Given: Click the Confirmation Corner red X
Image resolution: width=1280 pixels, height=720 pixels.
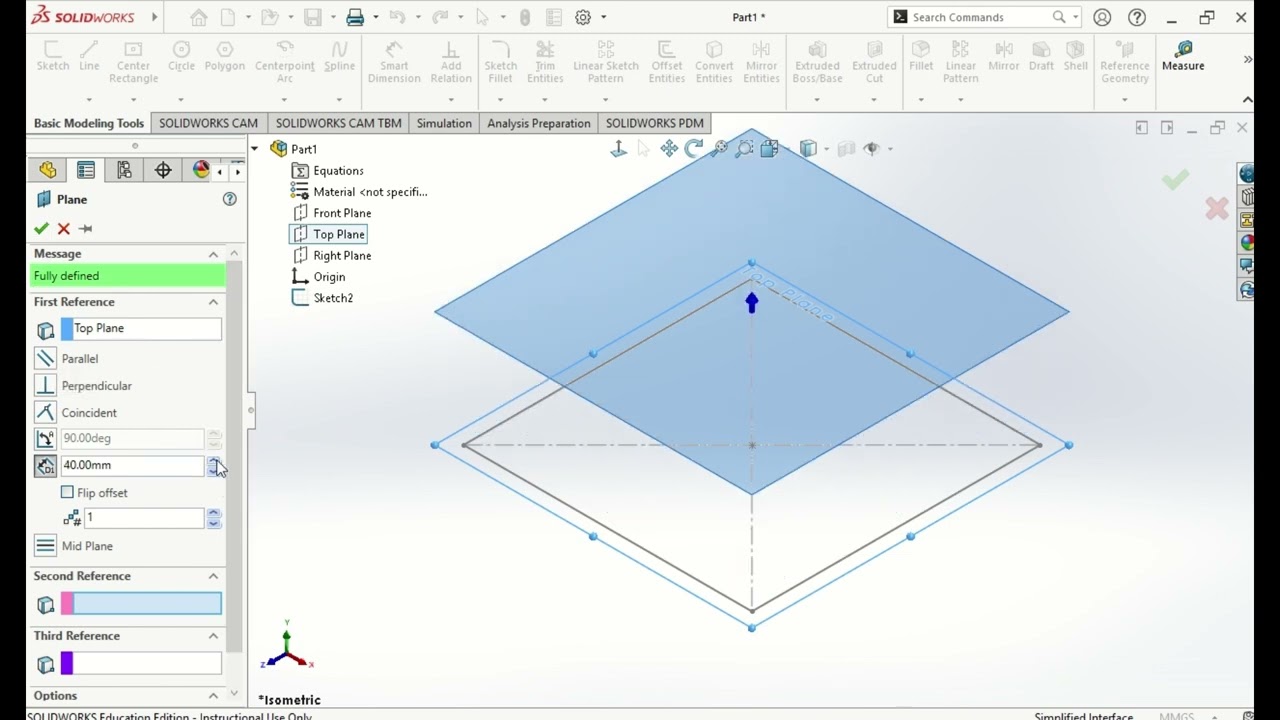Looking at the screenshot, I should [1217, 208].
